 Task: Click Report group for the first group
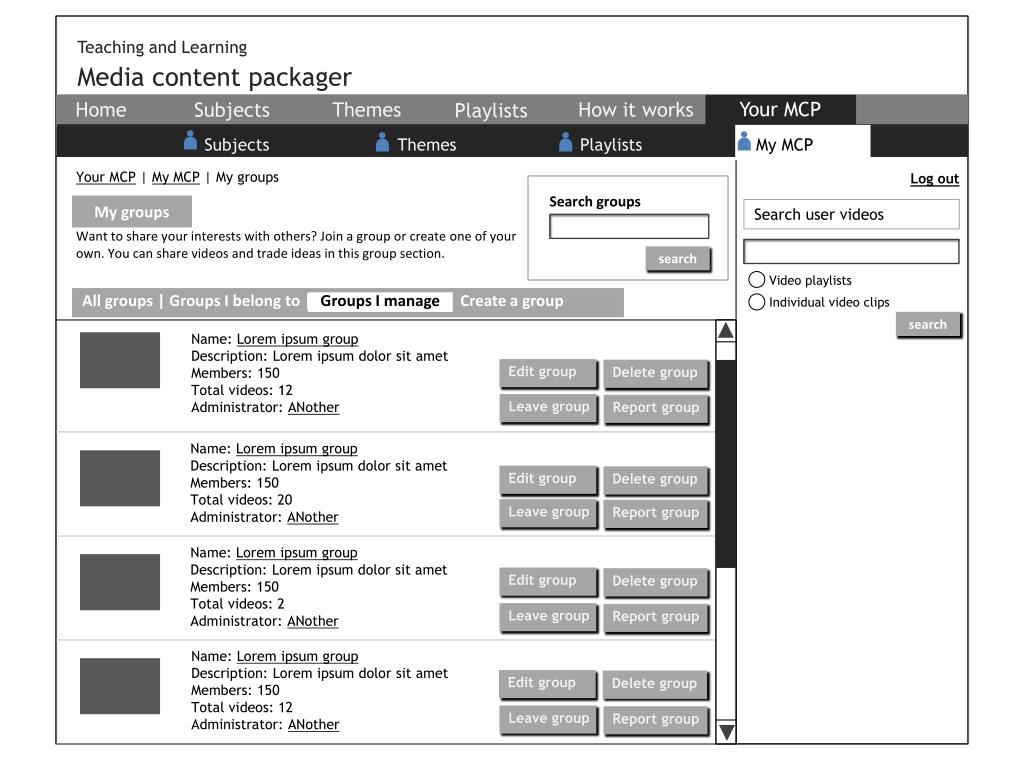point(656,408)
